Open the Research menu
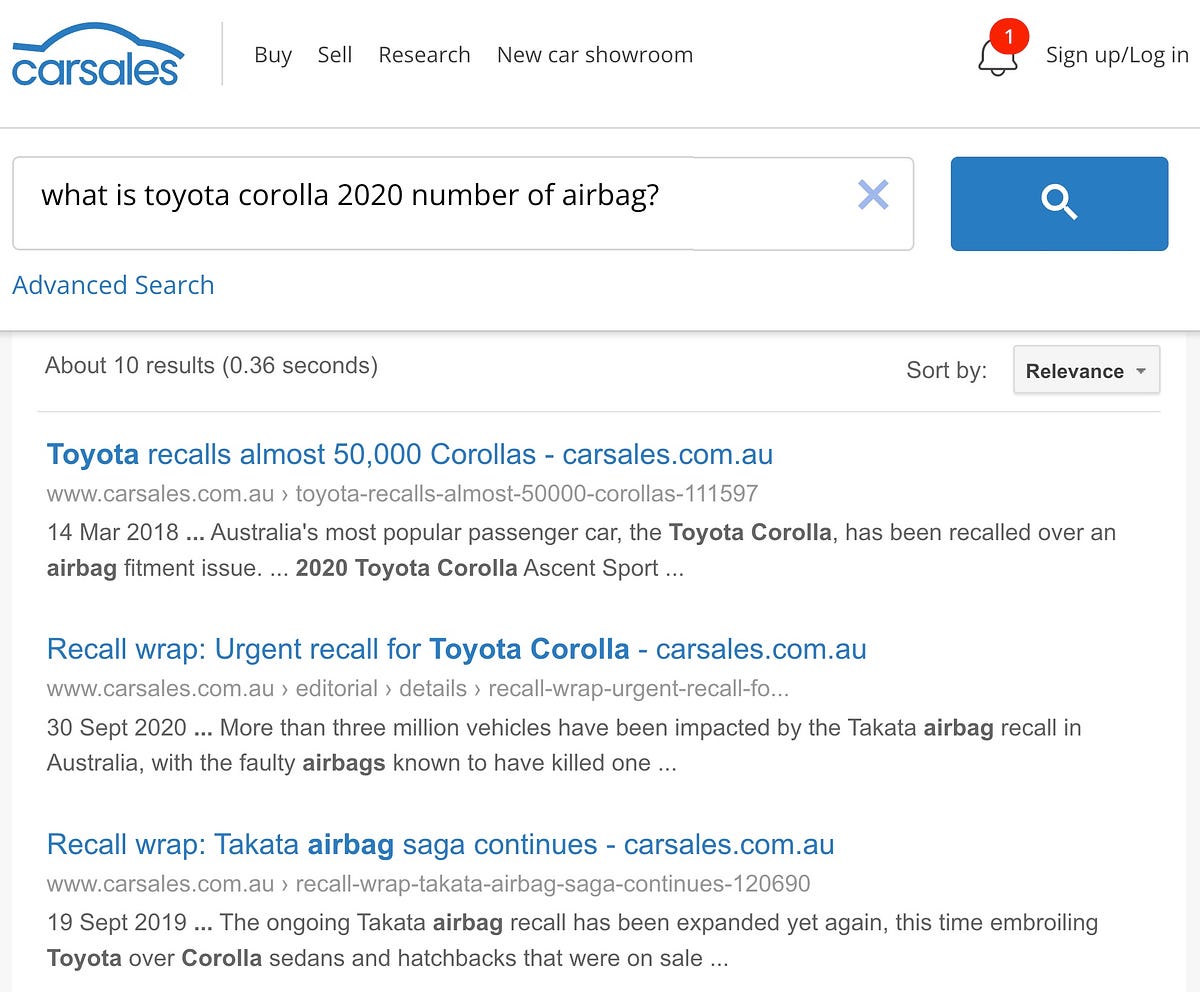1200x992 pixels. (424, 55)
